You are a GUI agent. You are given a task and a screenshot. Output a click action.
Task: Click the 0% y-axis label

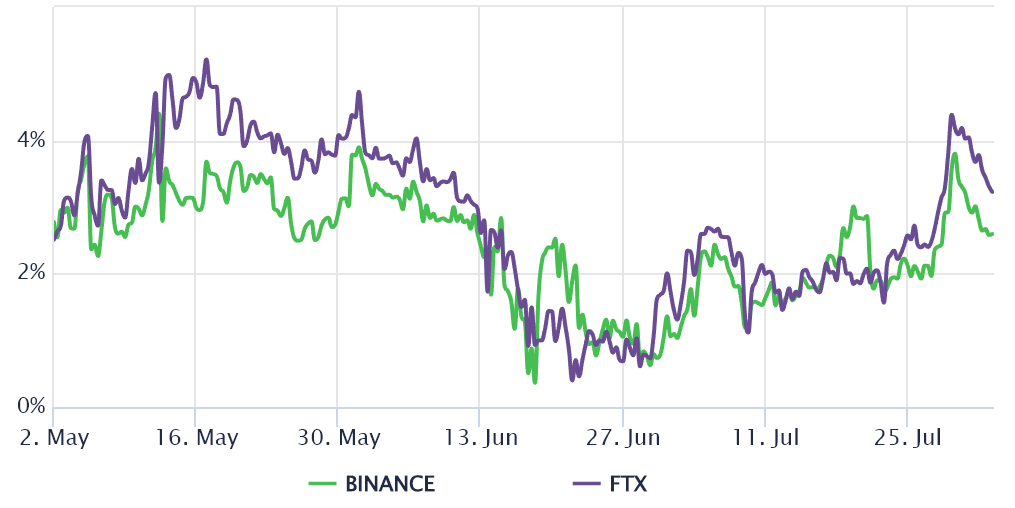pyautogui.click(x=34, y=407)
